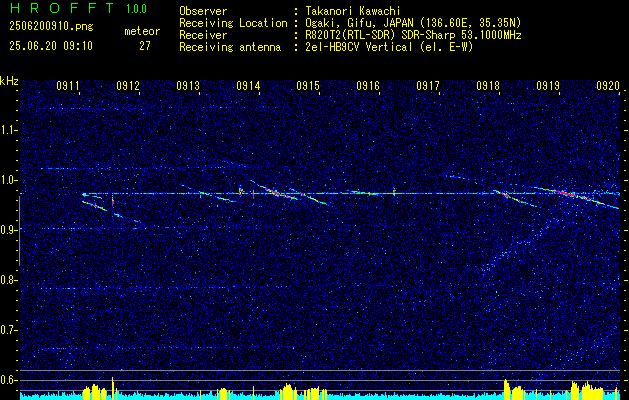
Task: Click the 'Observer' field label
Action: click(x=203, y=11)
